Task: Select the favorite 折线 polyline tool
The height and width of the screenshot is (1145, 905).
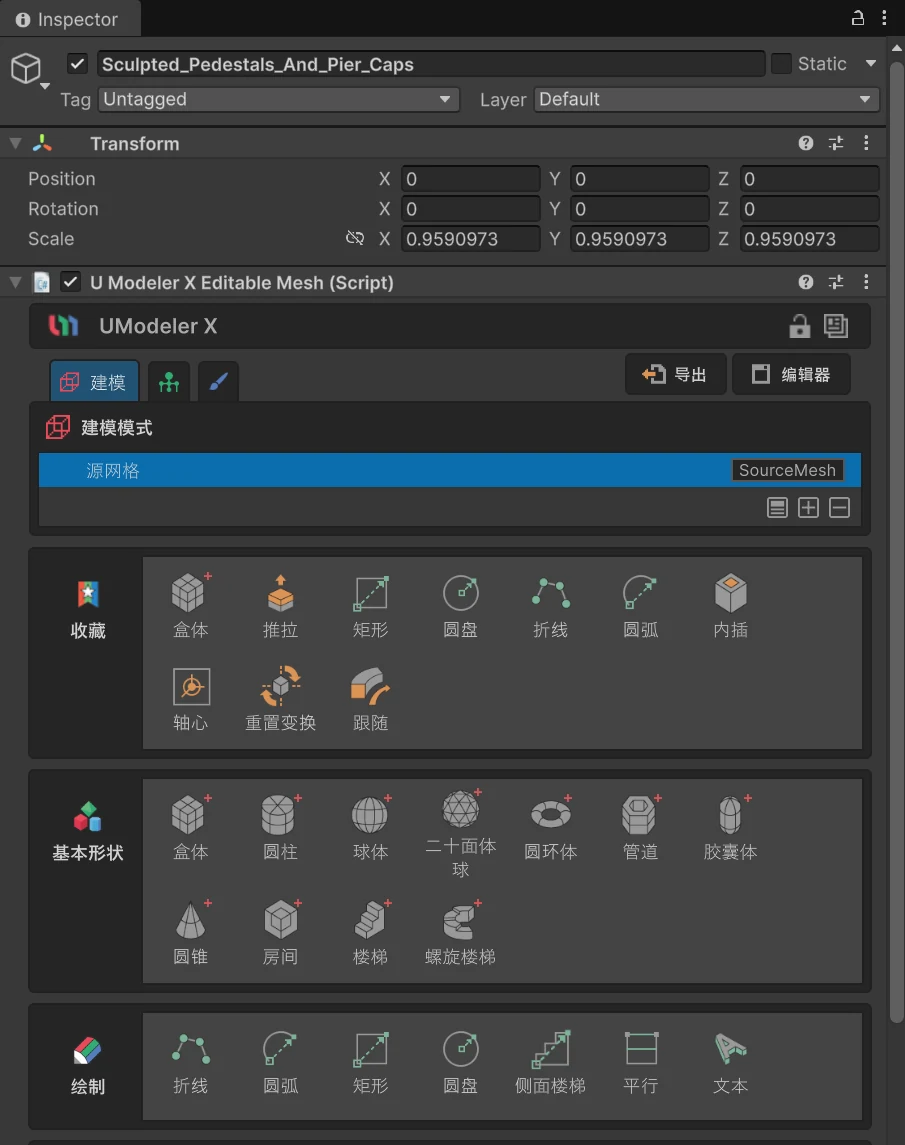Action: click(x=550, y=606)
